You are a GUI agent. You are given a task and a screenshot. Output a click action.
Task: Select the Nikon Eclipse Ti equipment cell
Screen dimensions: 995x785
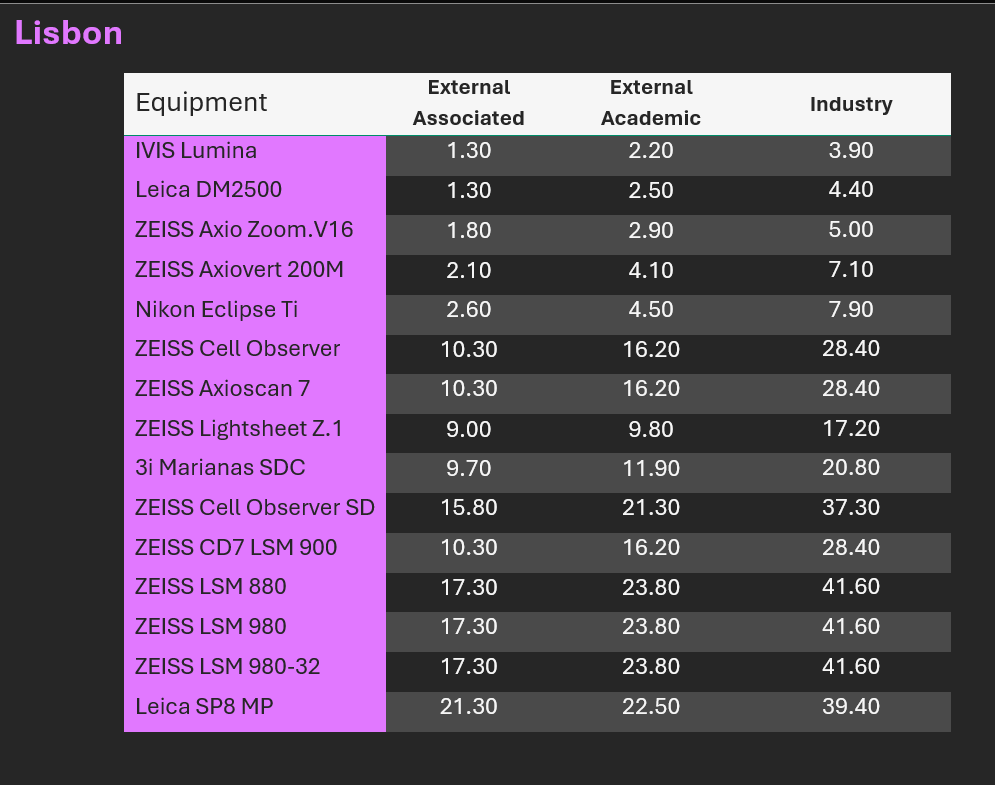(216, 310)
